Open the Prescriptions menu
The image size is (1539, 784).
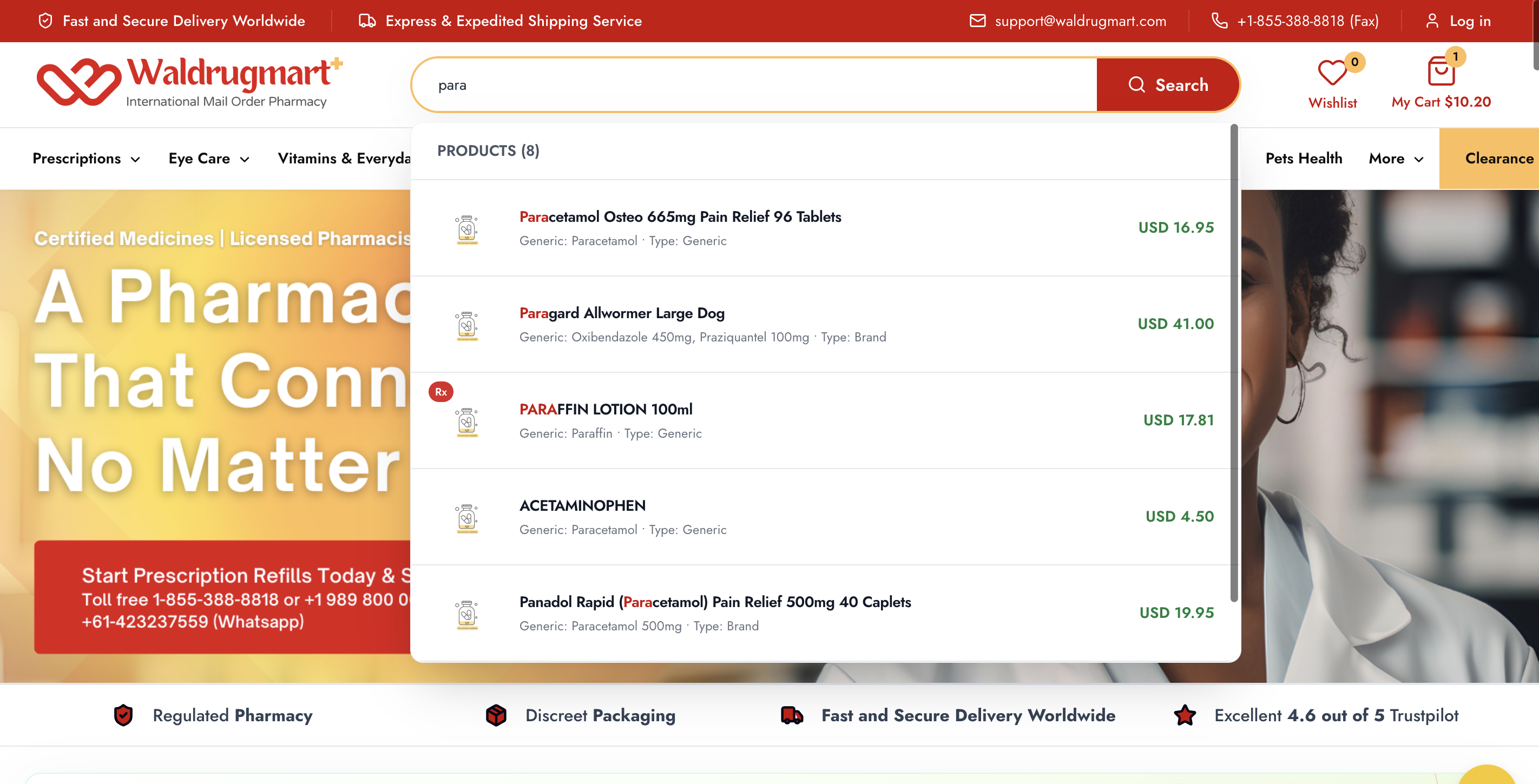(86, 159)
